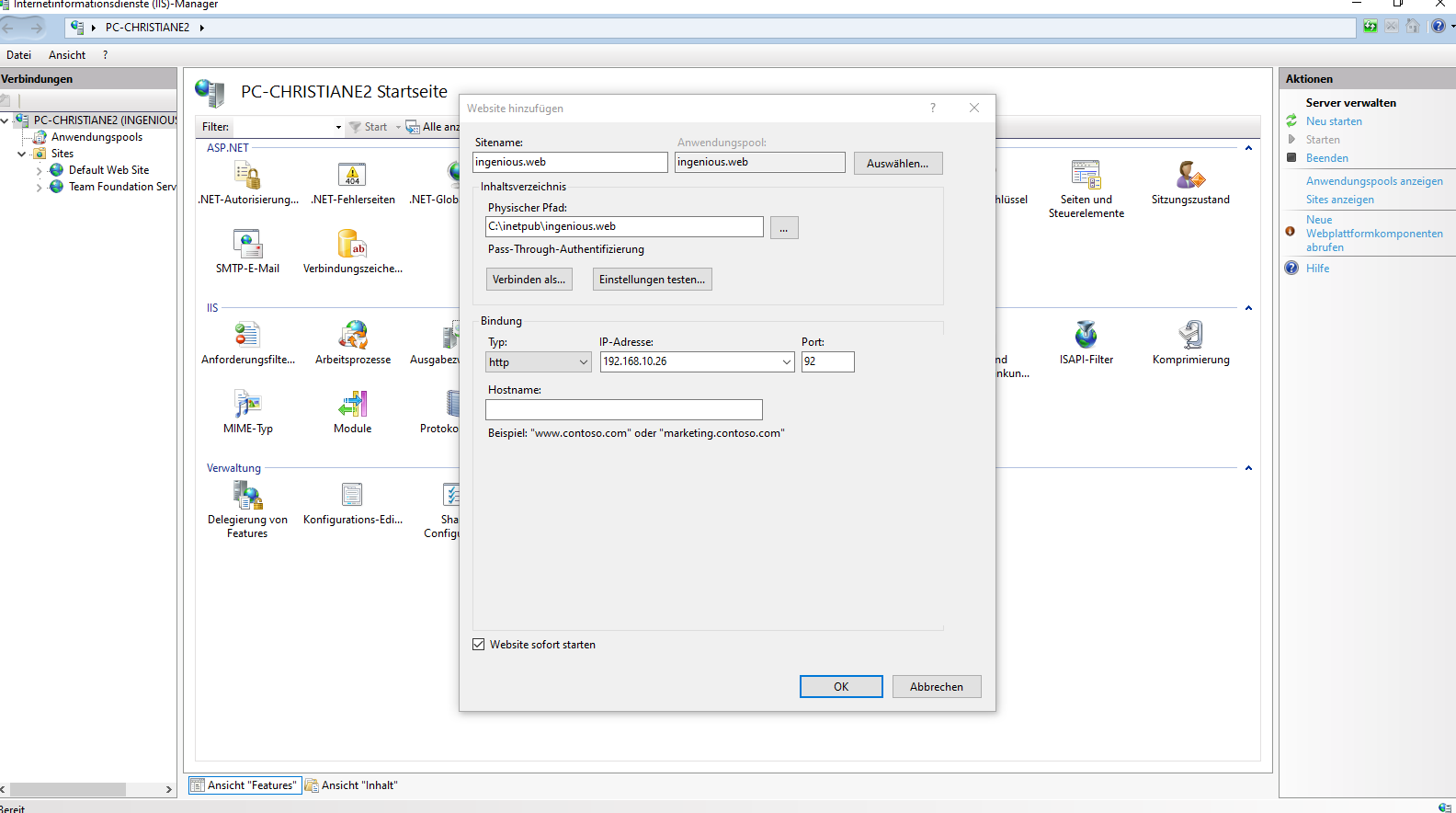Screen dimensions: 1456x813
Task: Open the ISAPI-Filter icon
Action: (1086, 335)
